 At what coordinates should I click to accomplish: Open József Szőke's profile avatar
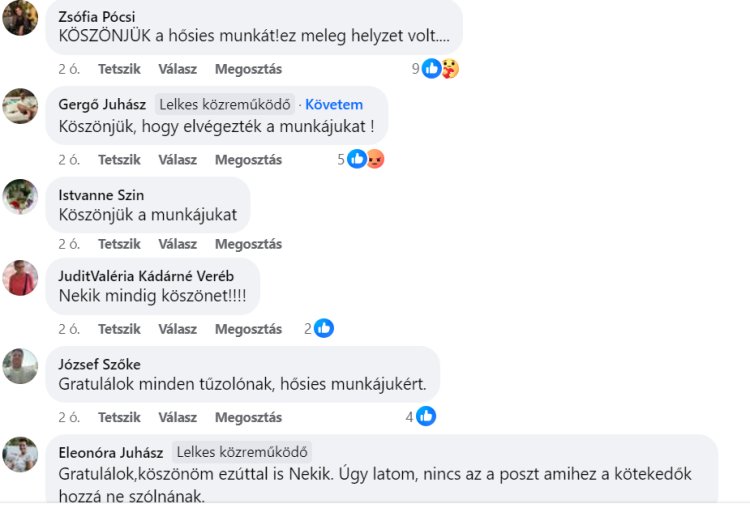[20, 366]
